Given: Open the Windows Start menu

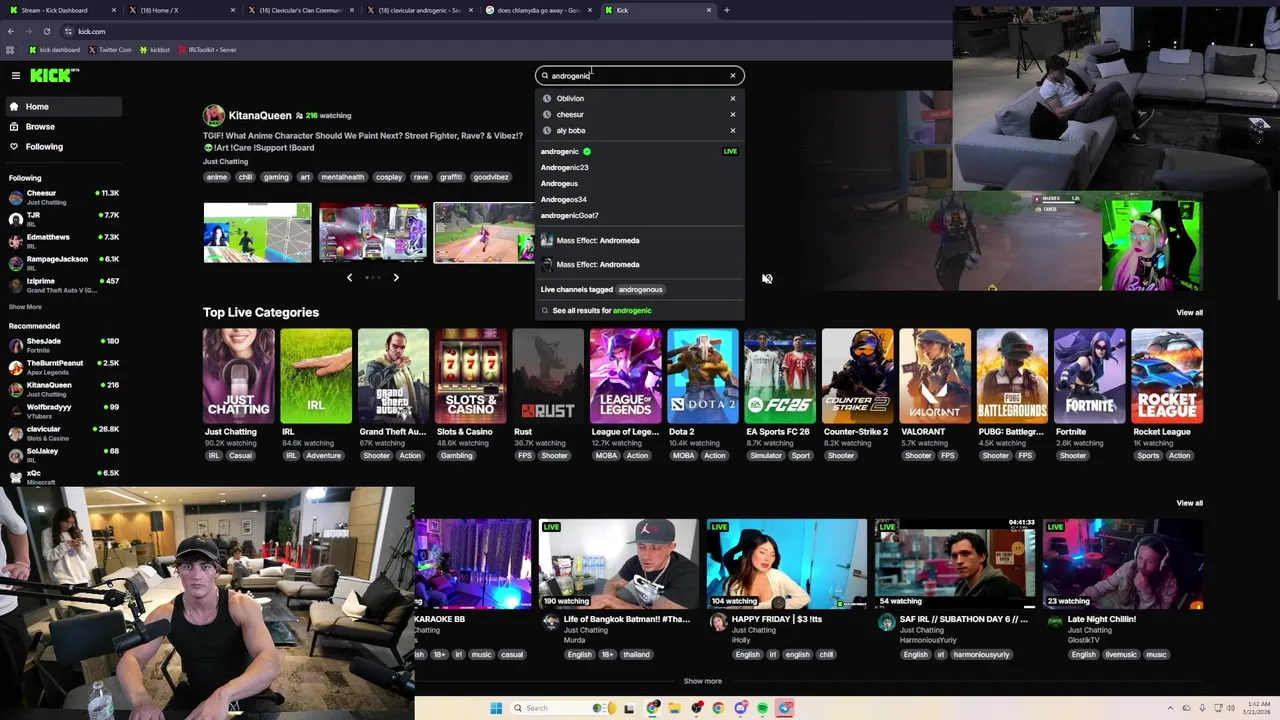Looking at the screenshot, I should click(x=496, y=708).
